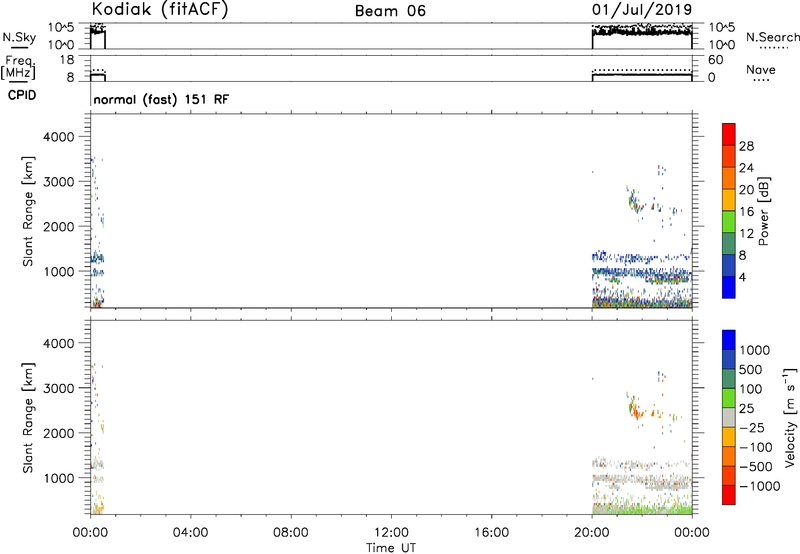This screenshot has width=800, height=554.
Task: Click the 'N.Sky' legend label
Action: click(x=19, y=37)
